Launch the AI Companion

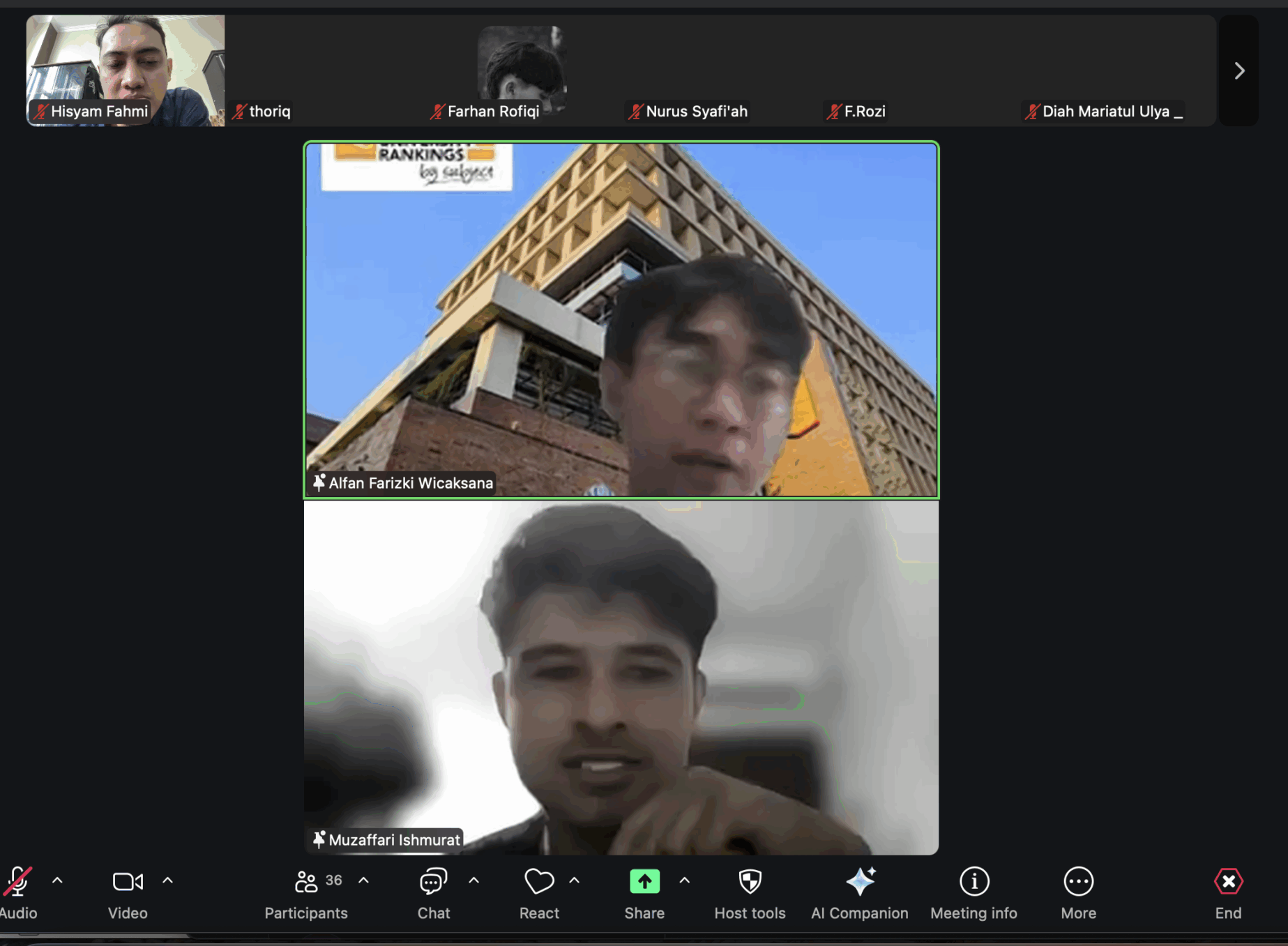click(x=860, y=883)
